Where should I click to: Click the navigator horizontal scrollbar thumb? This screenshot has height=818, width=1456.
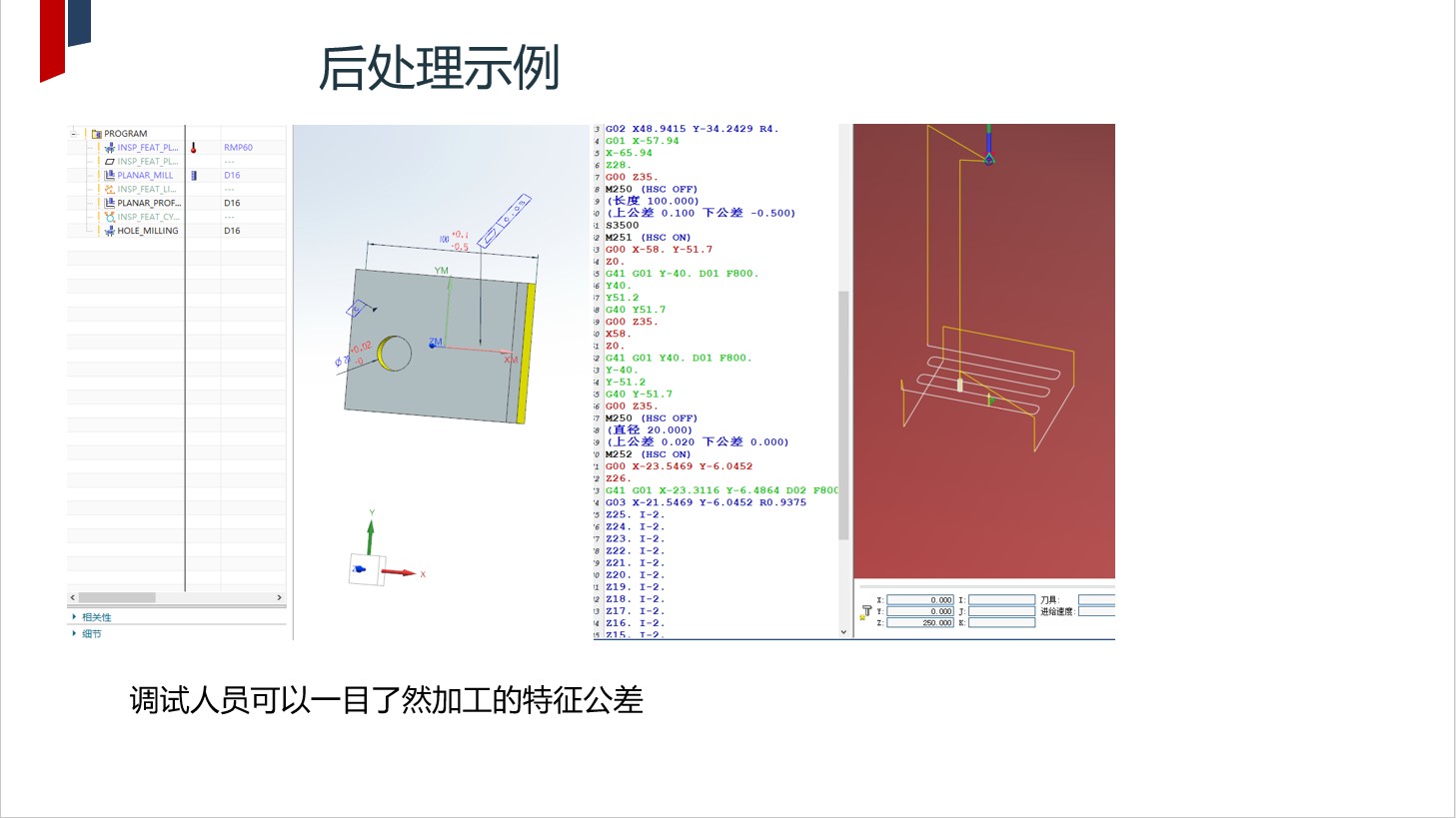coord(117,597)
